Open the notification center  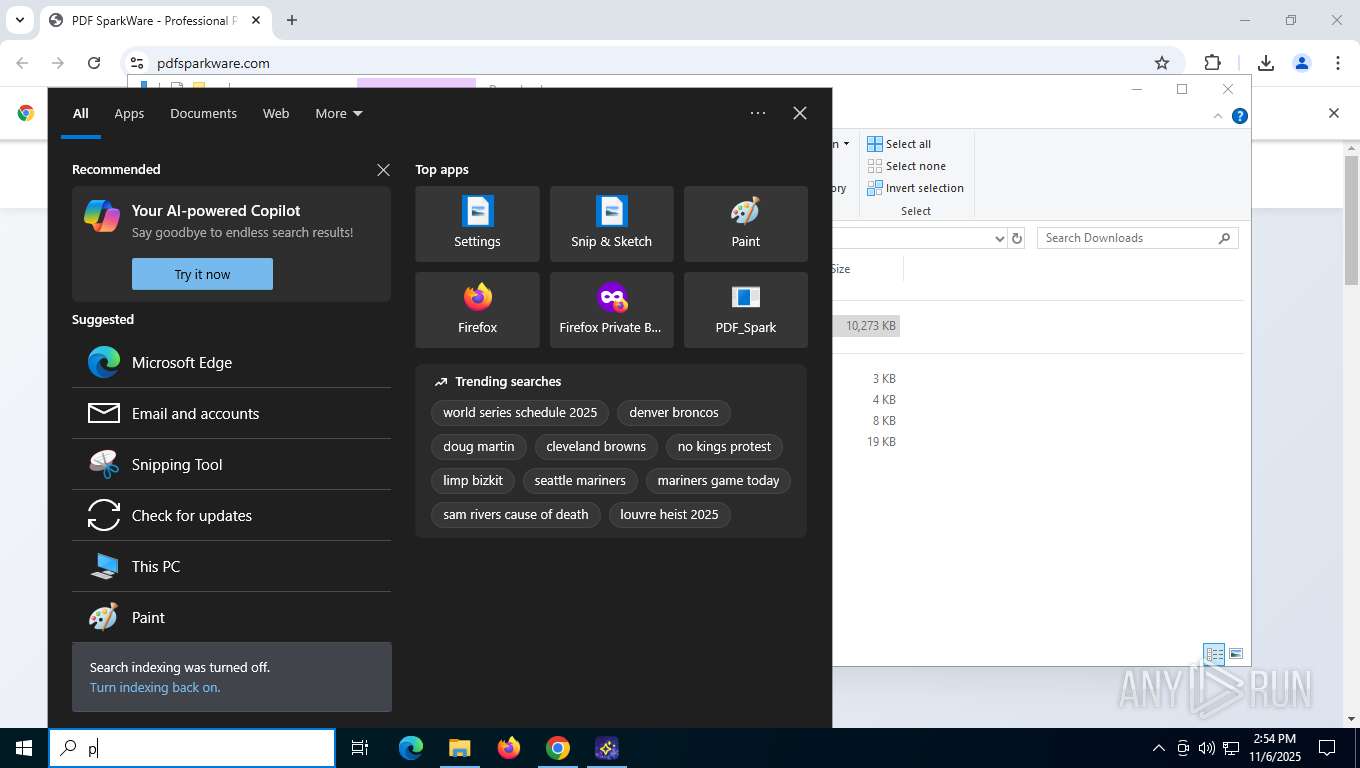(x=1327, y=748)
